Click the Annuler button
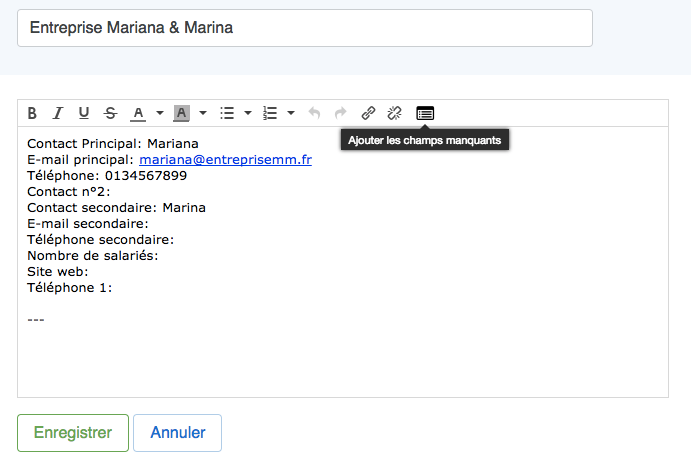The width and height of the screenshot is (691, 471). tap(177, 433)
